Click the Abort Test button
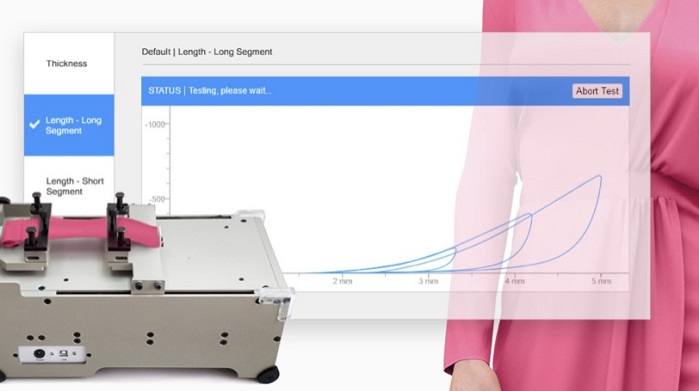The image size is (699, 391). (597, 91)
